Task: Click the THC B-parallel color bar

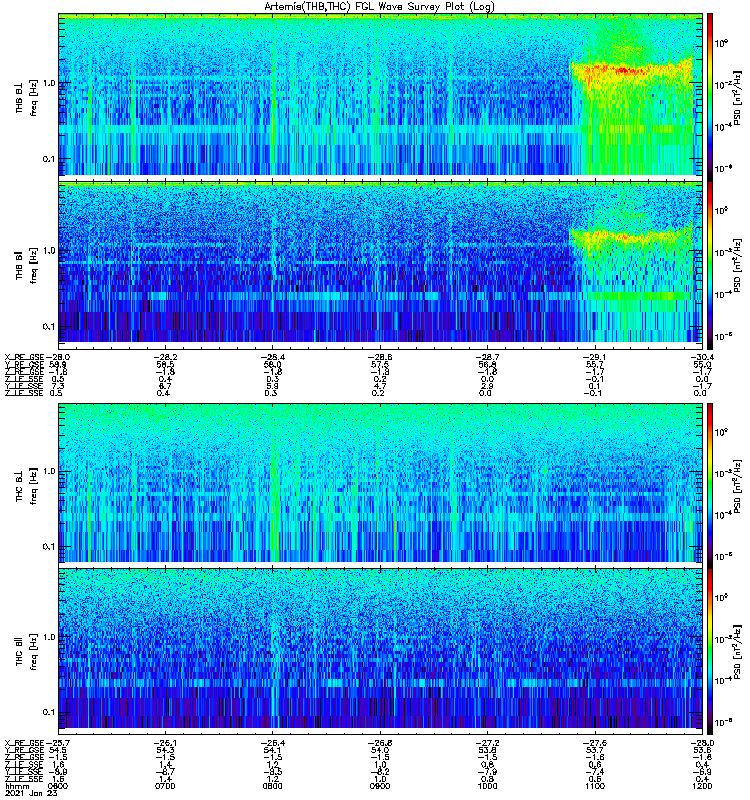Action: click(x=710, y=651)
